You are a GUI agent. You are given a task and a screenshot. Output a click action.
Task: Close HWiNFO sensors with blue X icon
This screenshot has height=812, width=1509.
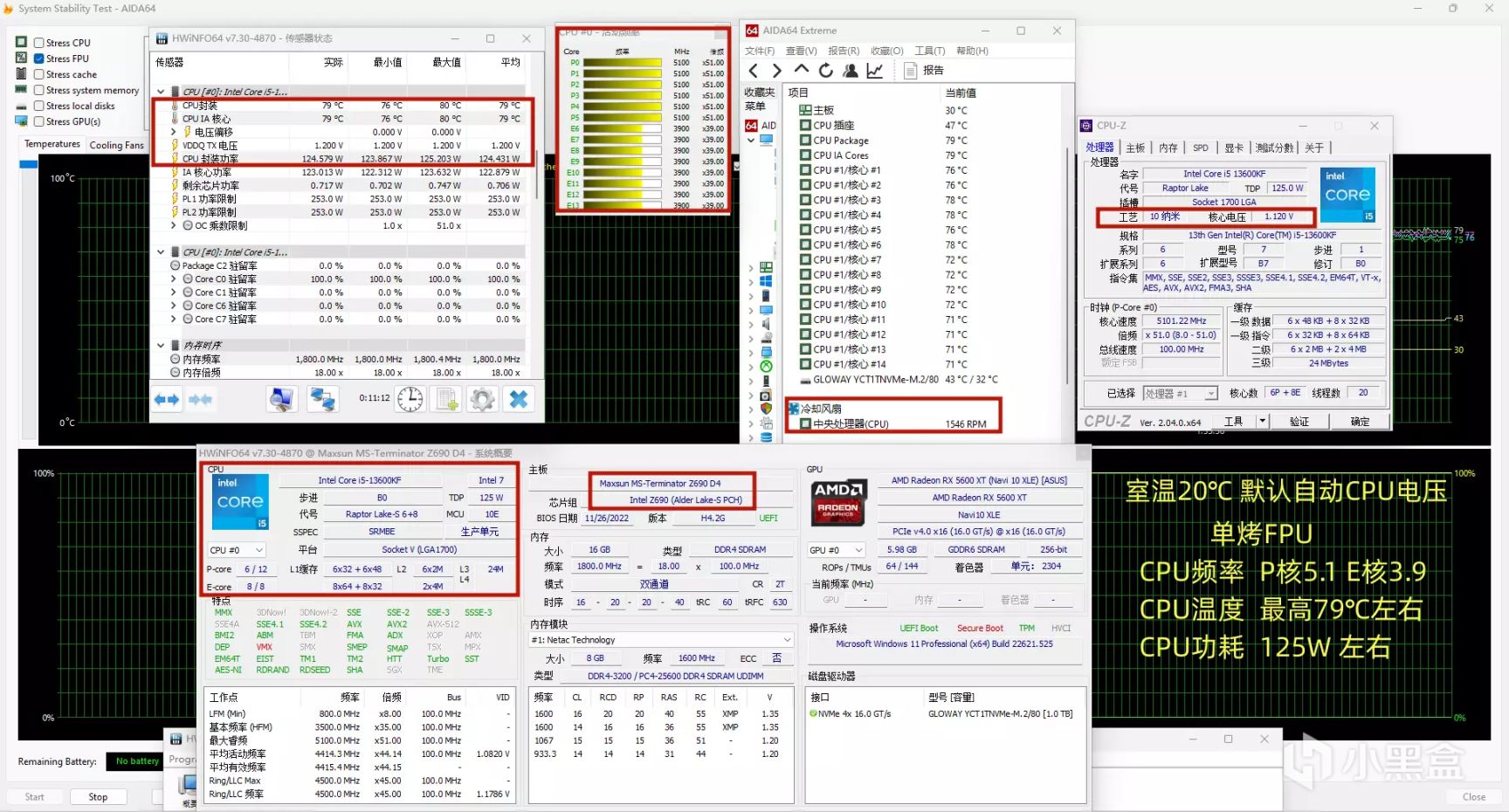tap(519, 399)
